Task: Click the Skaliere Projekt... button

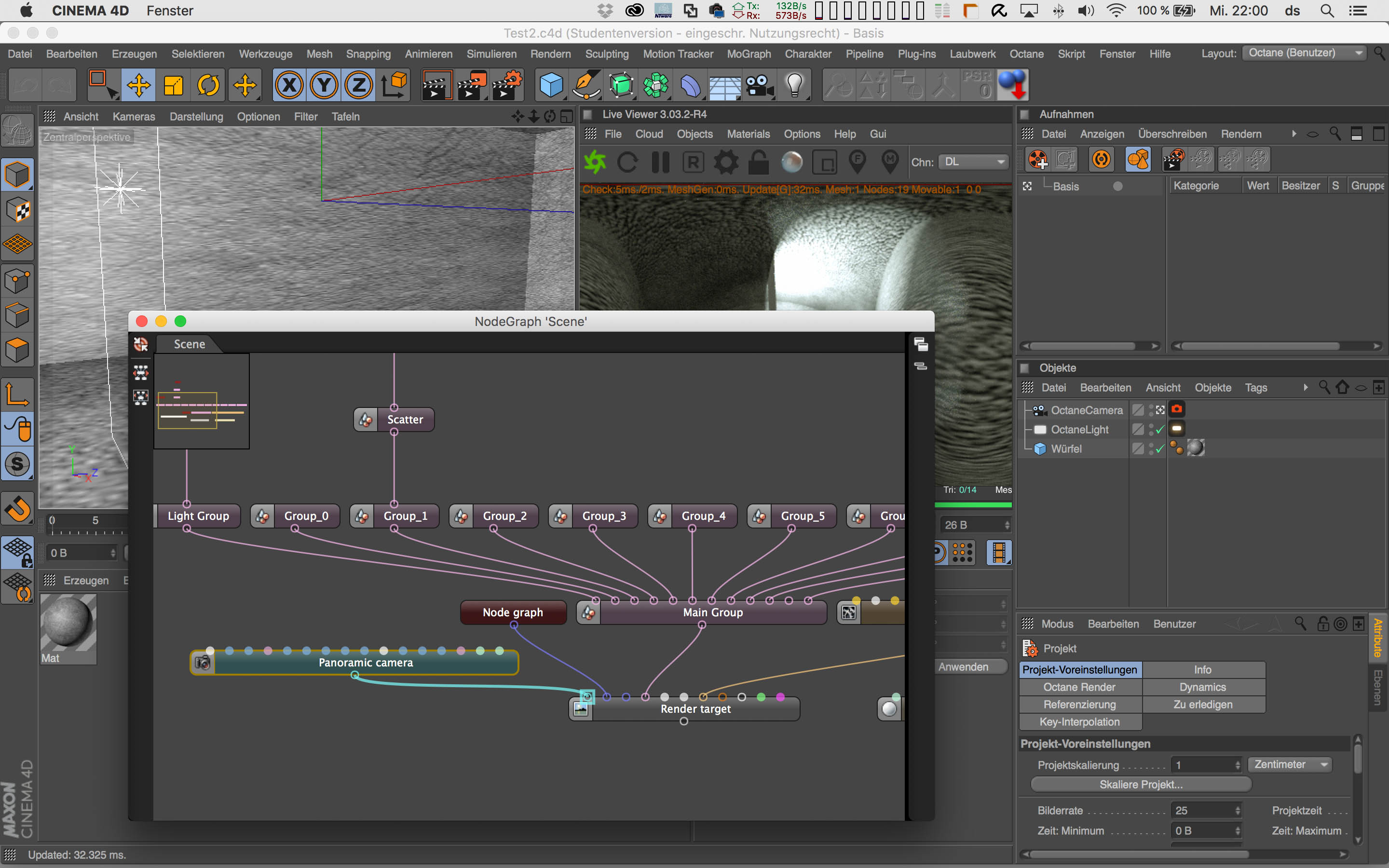Action: [x=1141, y=784]
